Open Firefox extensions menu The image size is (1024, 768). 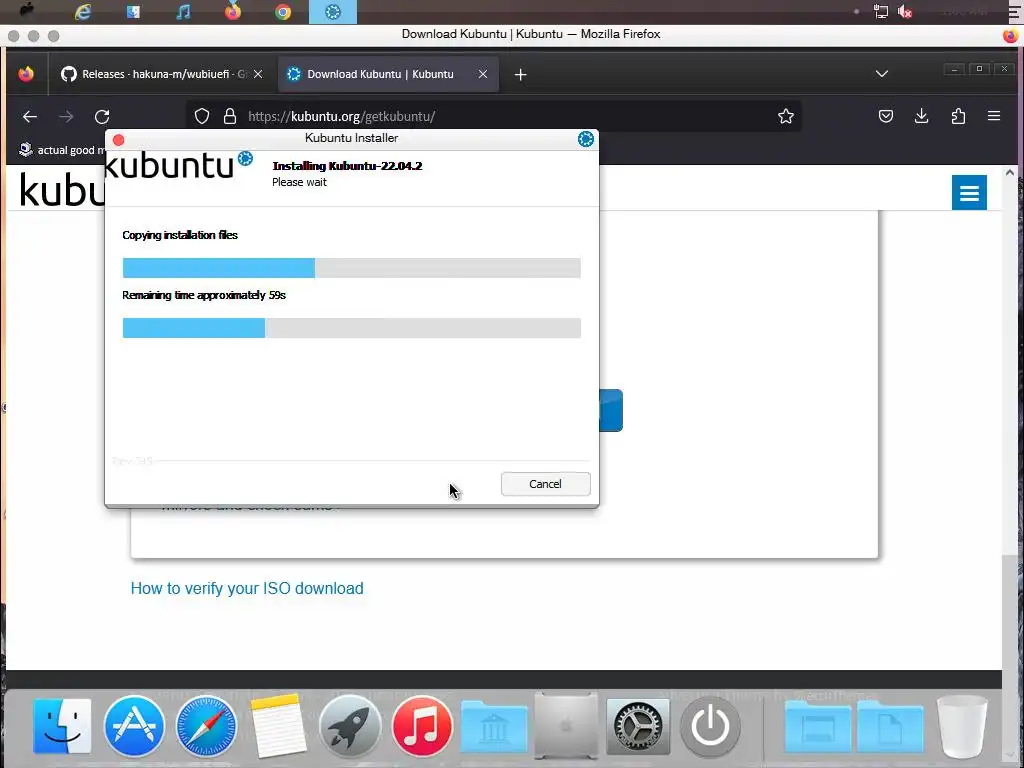pos(958,116)
